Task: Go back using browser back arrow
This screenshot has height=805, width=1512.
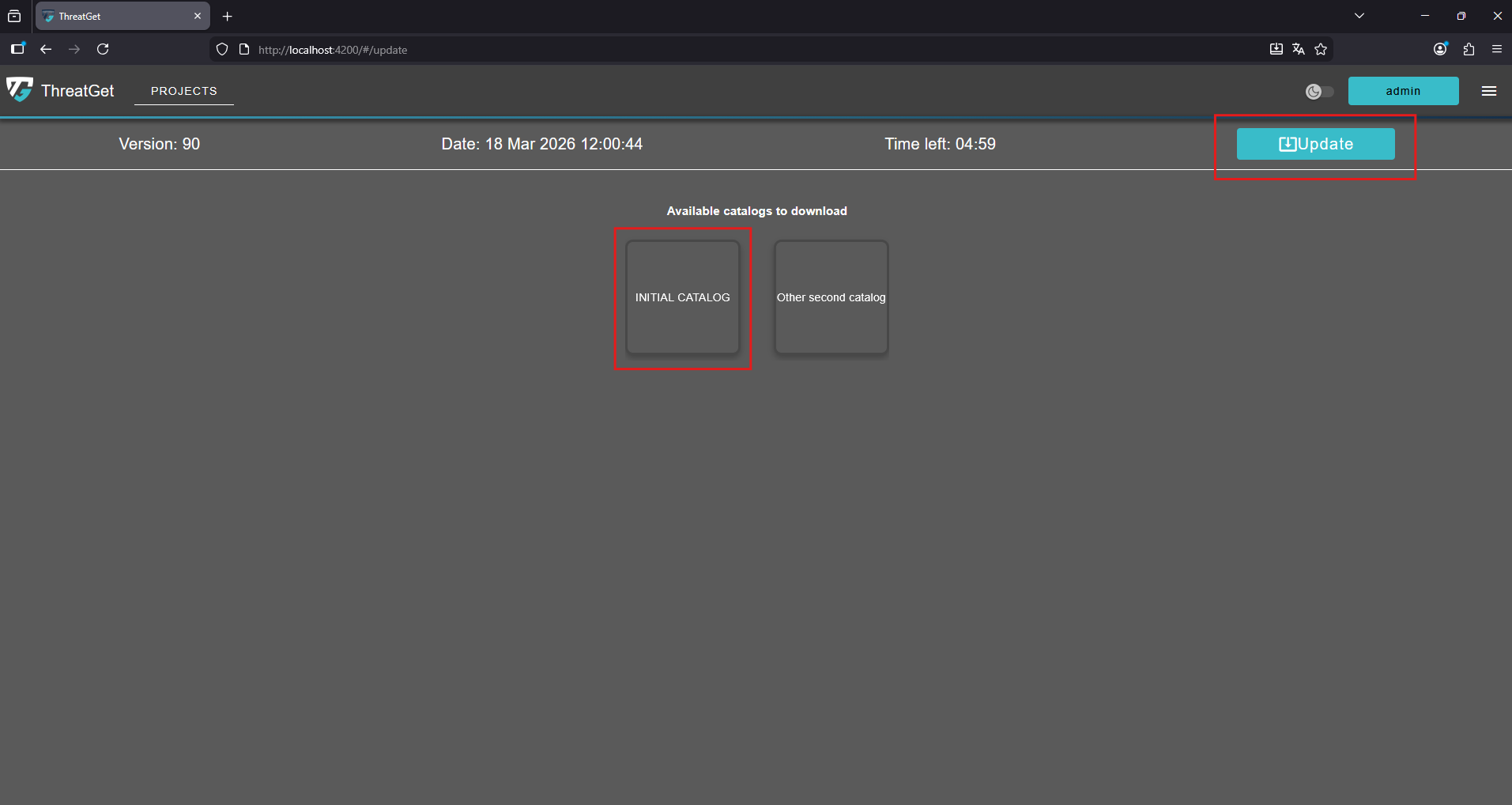Action: coord(46,49)
